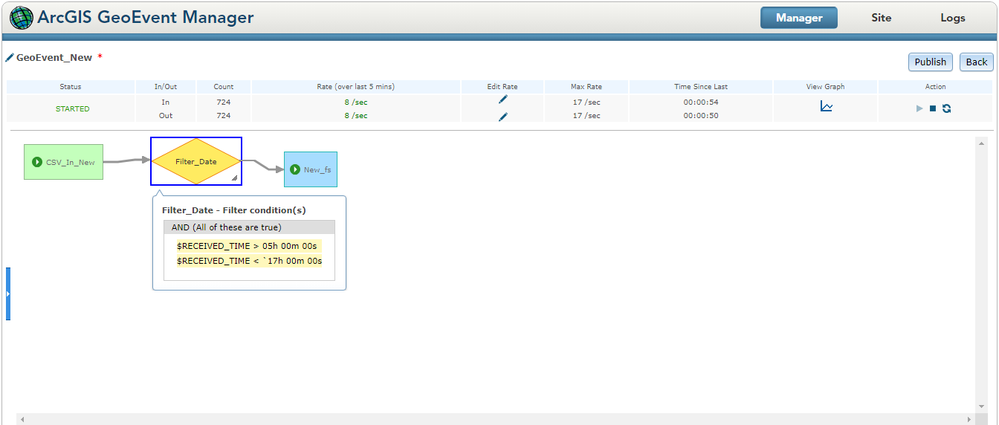Click the horizontal scrollbar right arrow
This screenshot has height=425, width=999.
click(970, 419)
